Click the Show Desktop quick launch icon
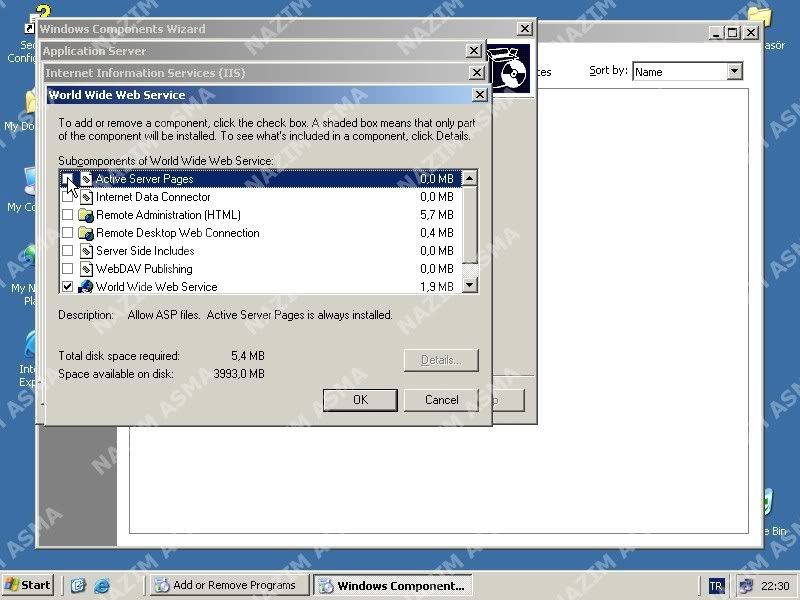The height and width of the screenshot is (600, 800). (78, 585)
